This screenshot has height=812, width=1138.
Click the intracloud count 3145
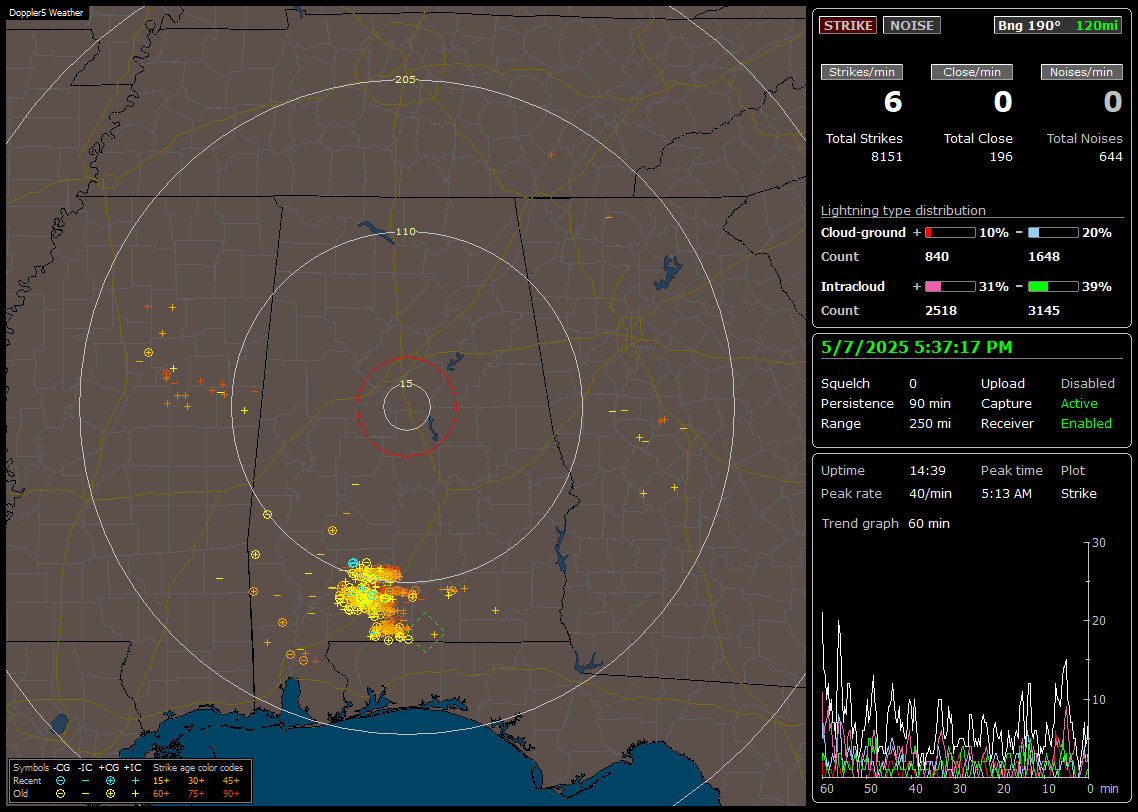point(1044,311)
